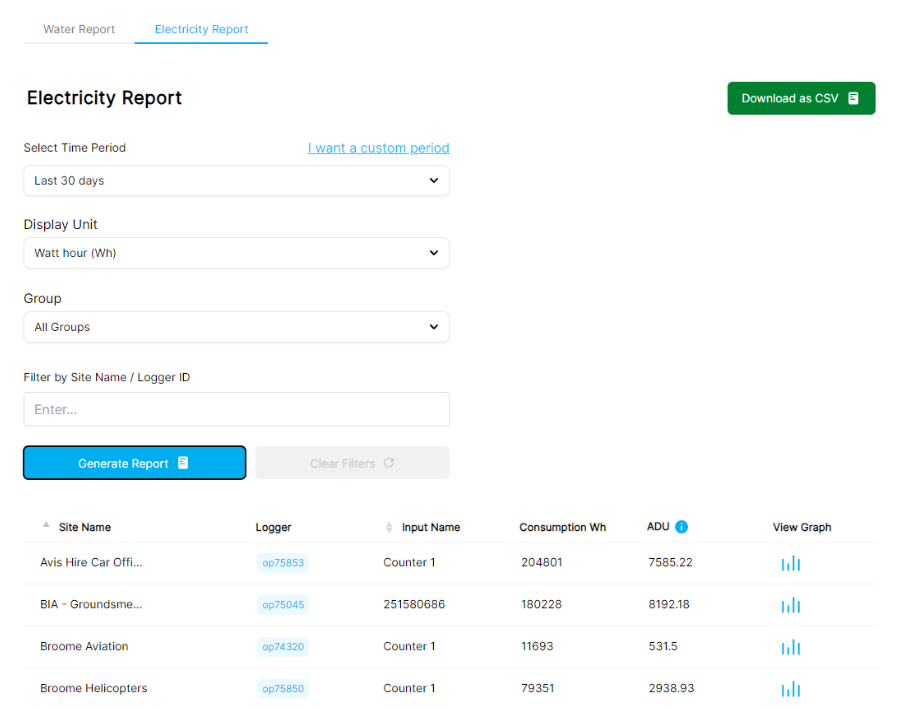Expand the Group dropdown

tap(236, 327)
